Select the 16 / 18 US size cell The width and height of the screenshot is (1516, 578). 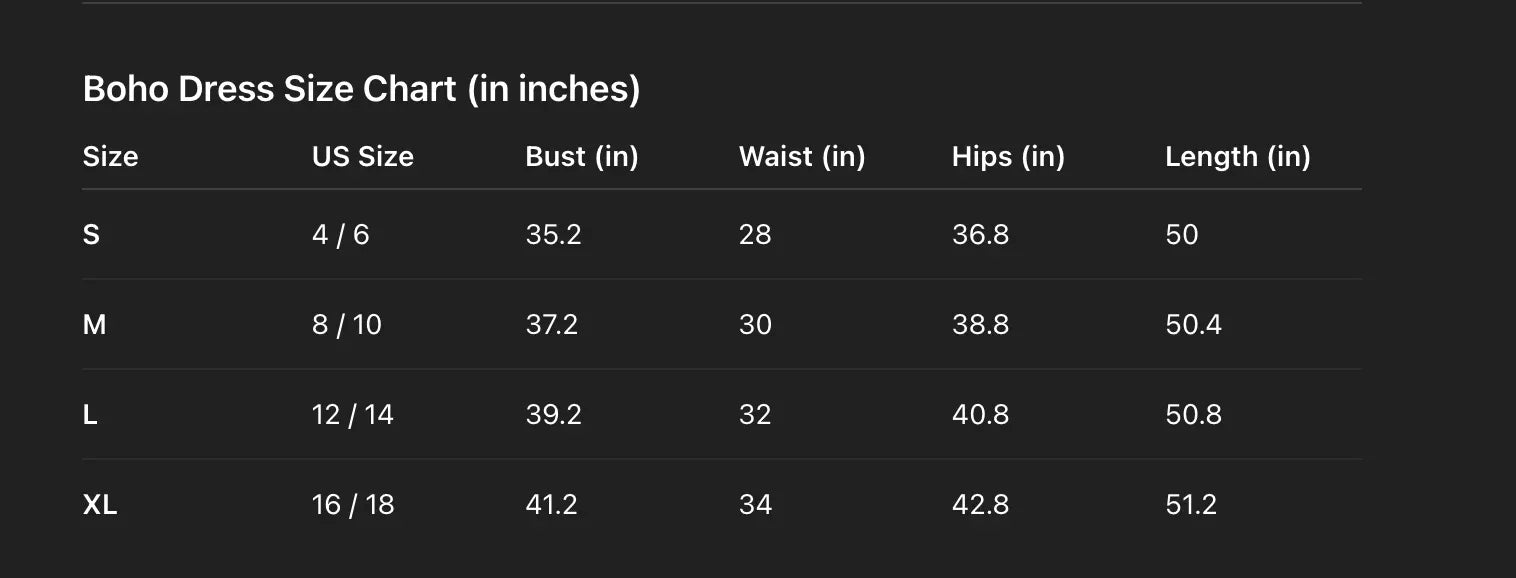tap(352, 504)
